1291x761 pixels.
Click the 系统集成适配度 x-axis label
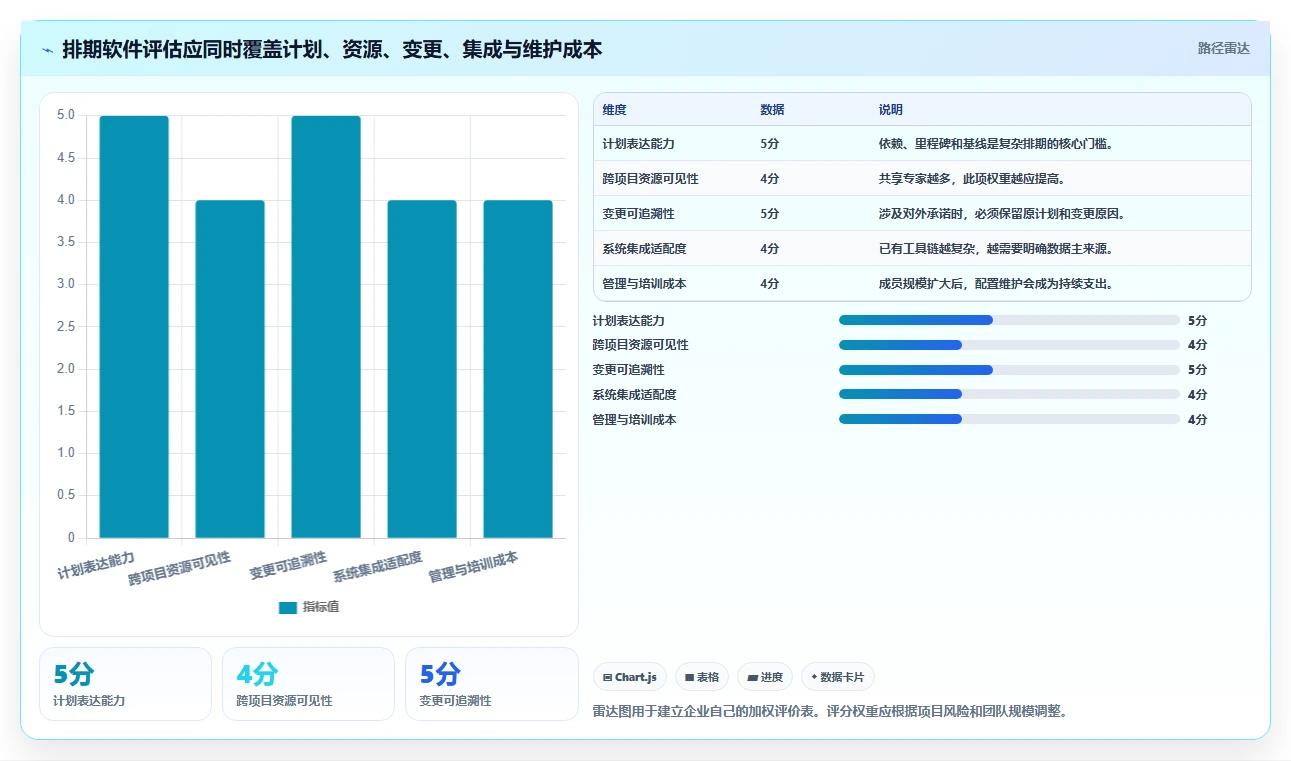[x=378, y=567]
